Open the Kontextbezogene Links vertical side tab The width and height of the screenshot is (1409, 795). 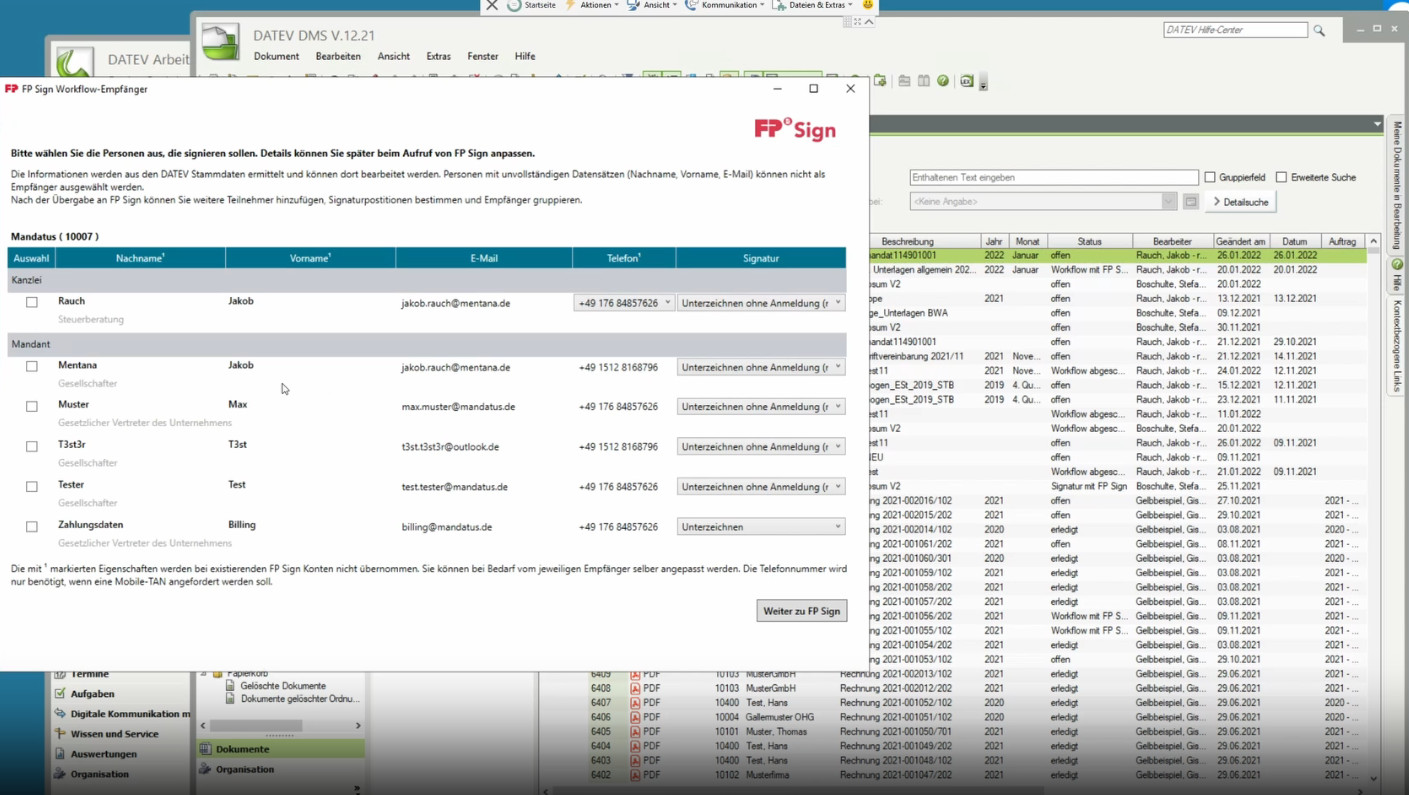1398,345
